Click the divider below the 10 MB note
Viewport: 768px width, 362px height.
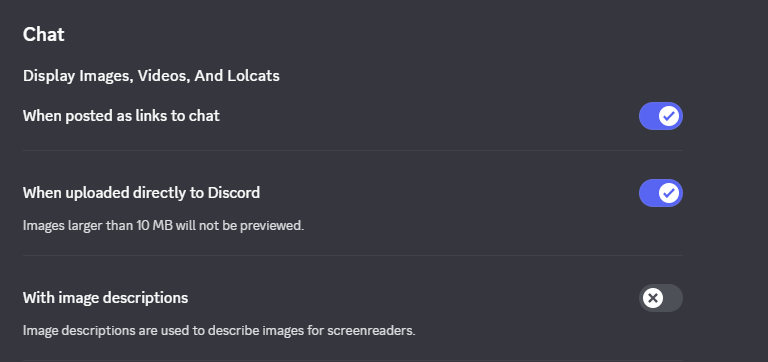click(x=353, y=255)
